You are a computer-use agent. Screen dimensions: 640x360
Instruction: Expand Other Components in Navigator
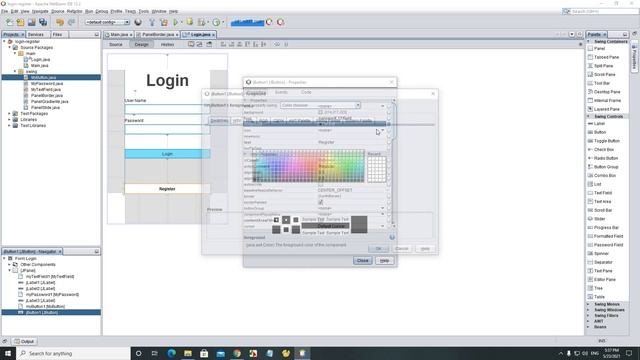(x=9, y=264)
